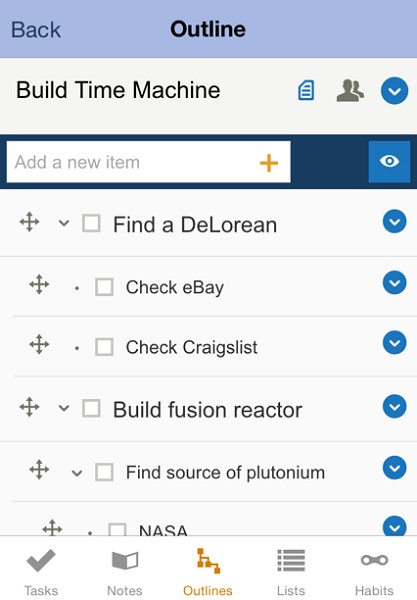Click the orange plus add-item icon

click(269, 163)
